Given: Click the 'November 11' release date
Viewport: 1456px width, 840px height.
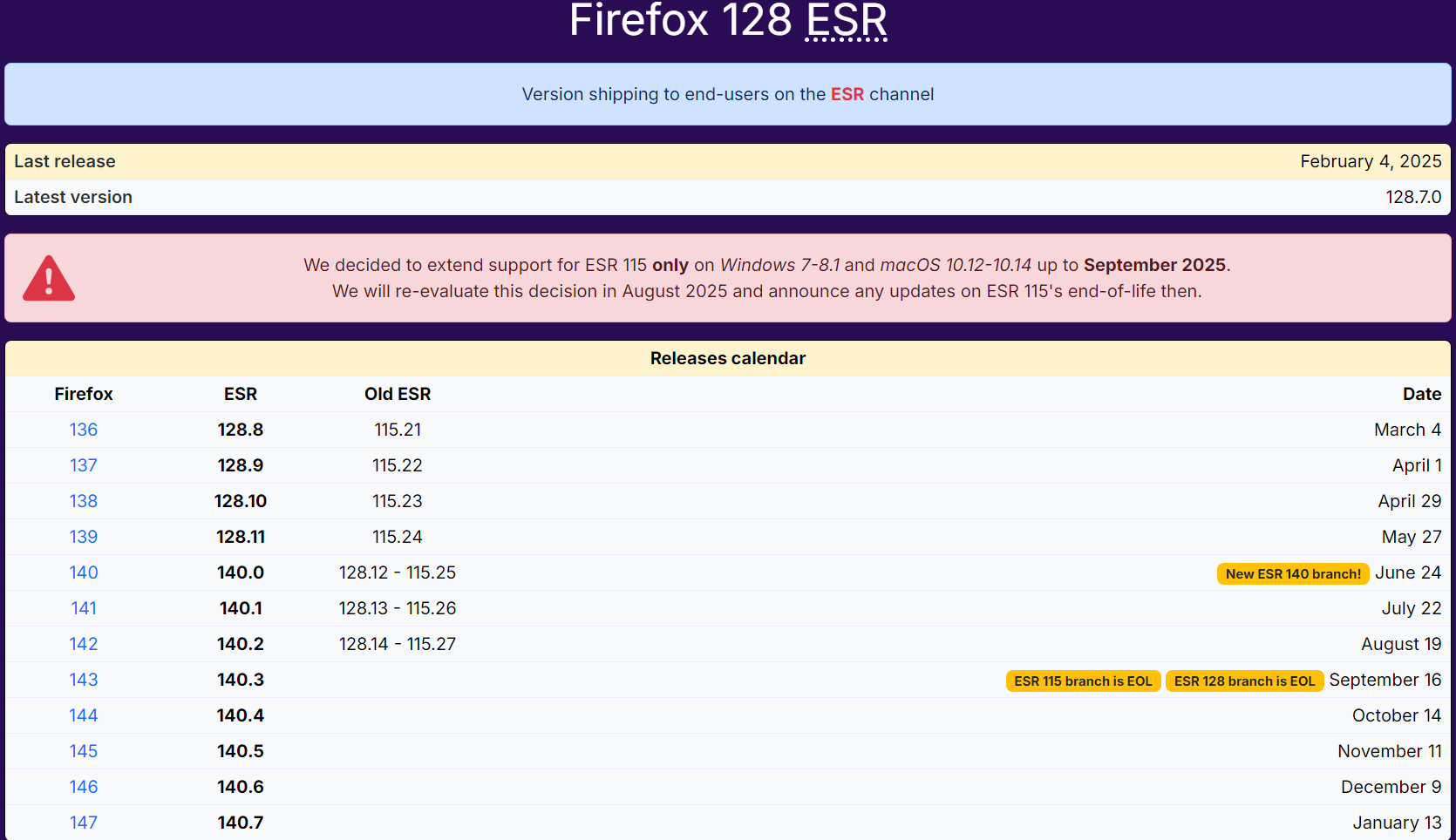Looking at the screenshot, I should click(1390, 751).
